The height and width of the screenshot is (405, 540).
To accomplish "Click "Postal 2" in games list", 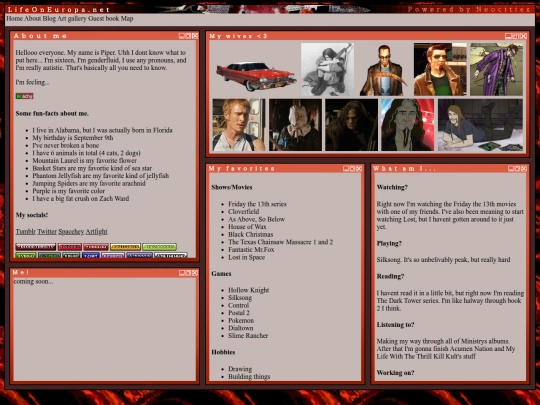I will [x=239, y=313].
